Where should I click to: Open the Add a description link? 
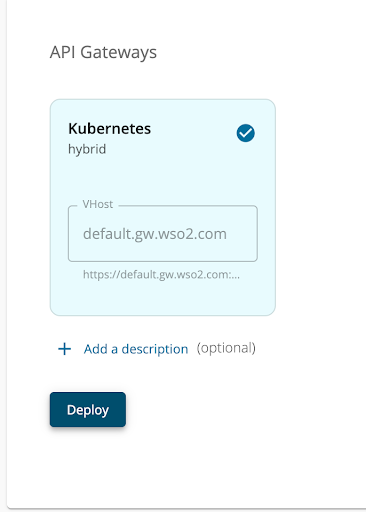coord(136,349)
